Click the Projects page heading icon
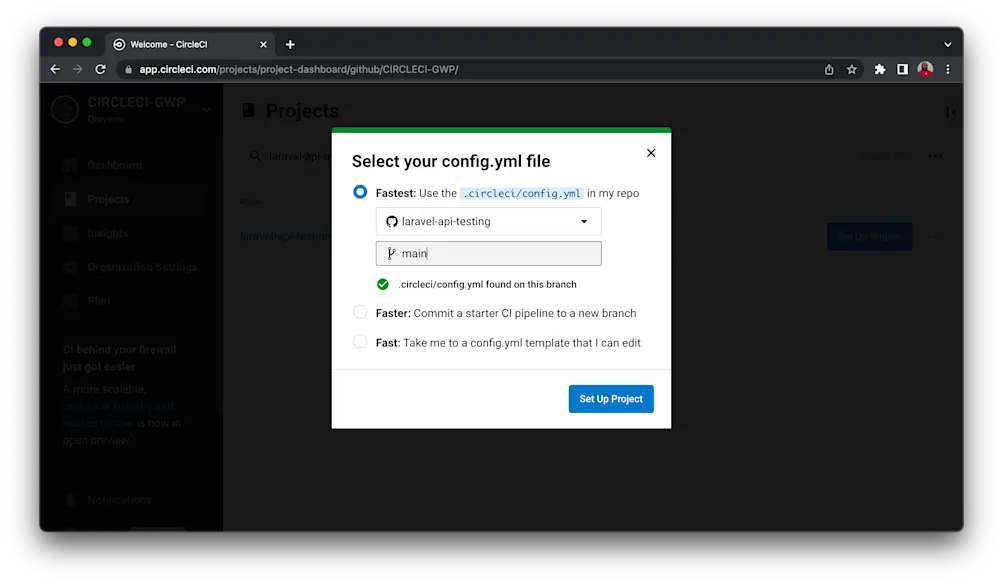Viewport: 1003px width, 584px height. pyautogui.click(x=249, y=111)
